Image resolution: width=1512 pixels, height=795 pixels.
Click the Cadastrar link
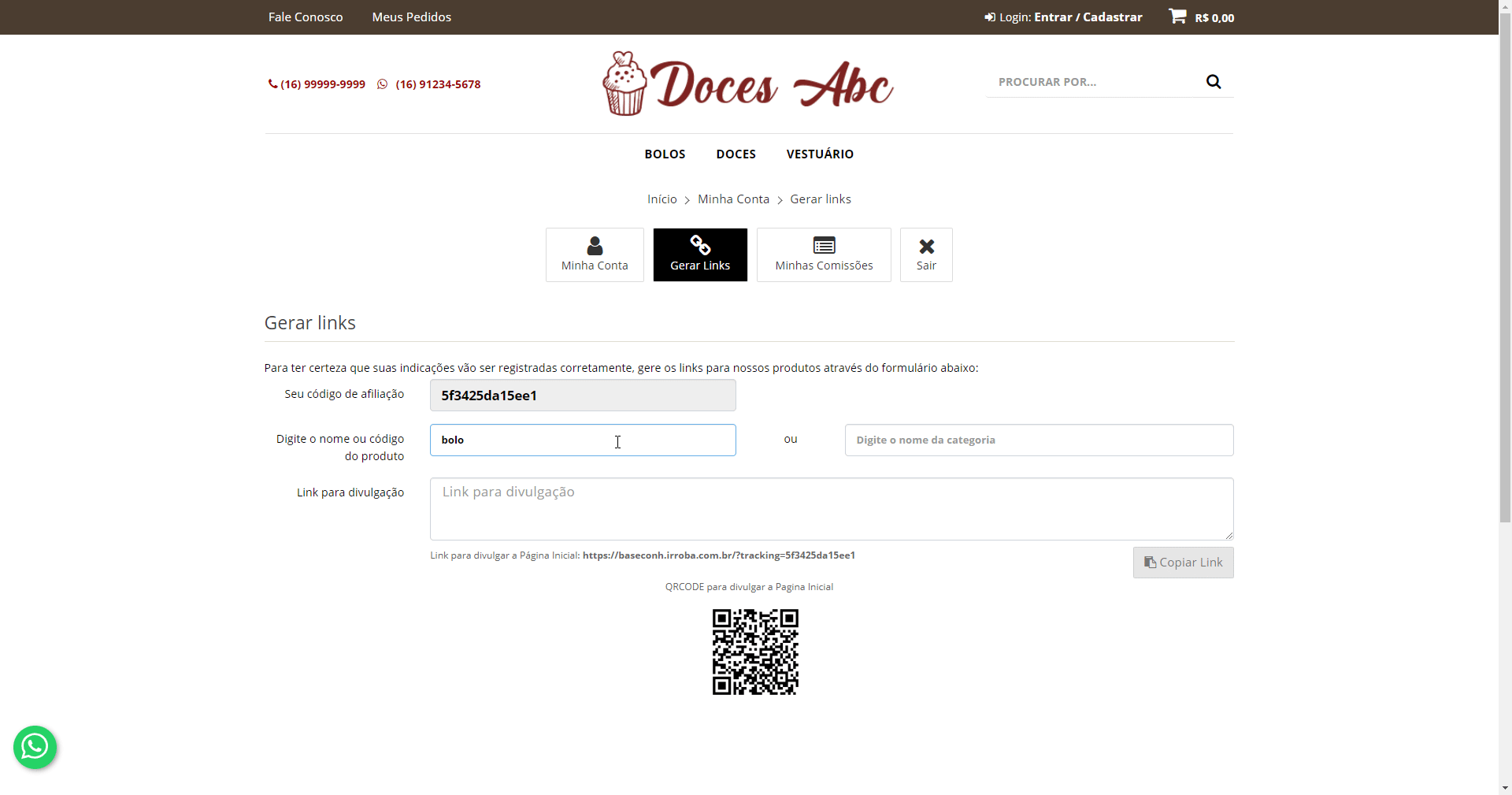[1112, 17]
